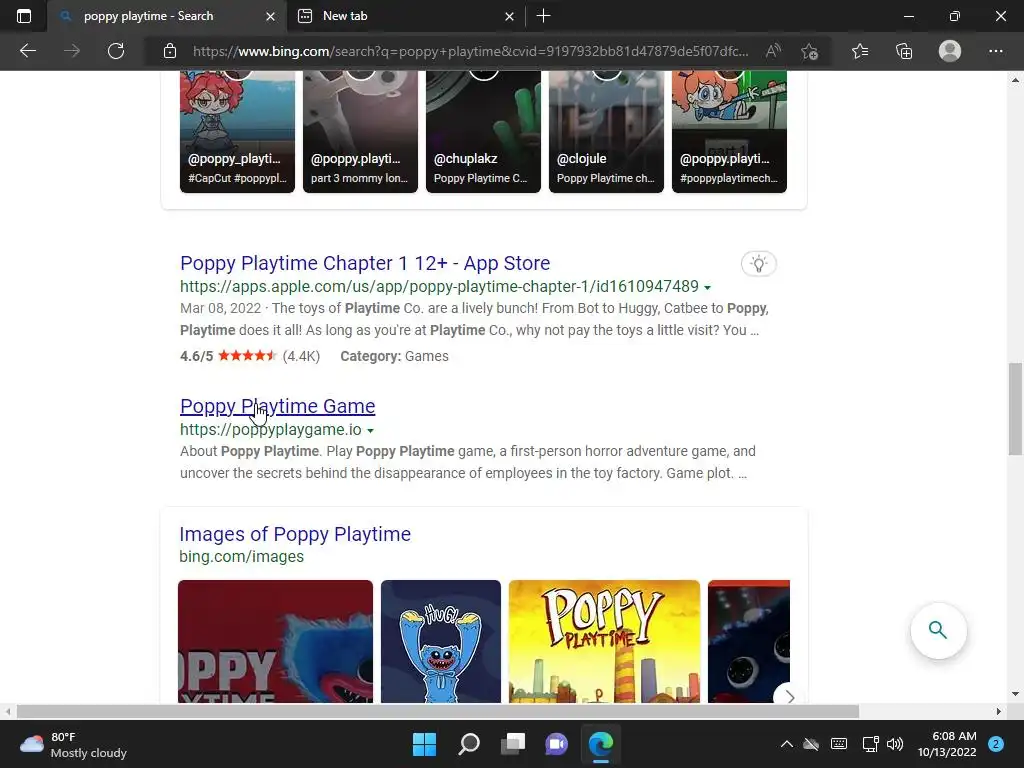Activate Read aloud icon in address bar
This screenshot has height=768, width=1024.
[773, 51]
